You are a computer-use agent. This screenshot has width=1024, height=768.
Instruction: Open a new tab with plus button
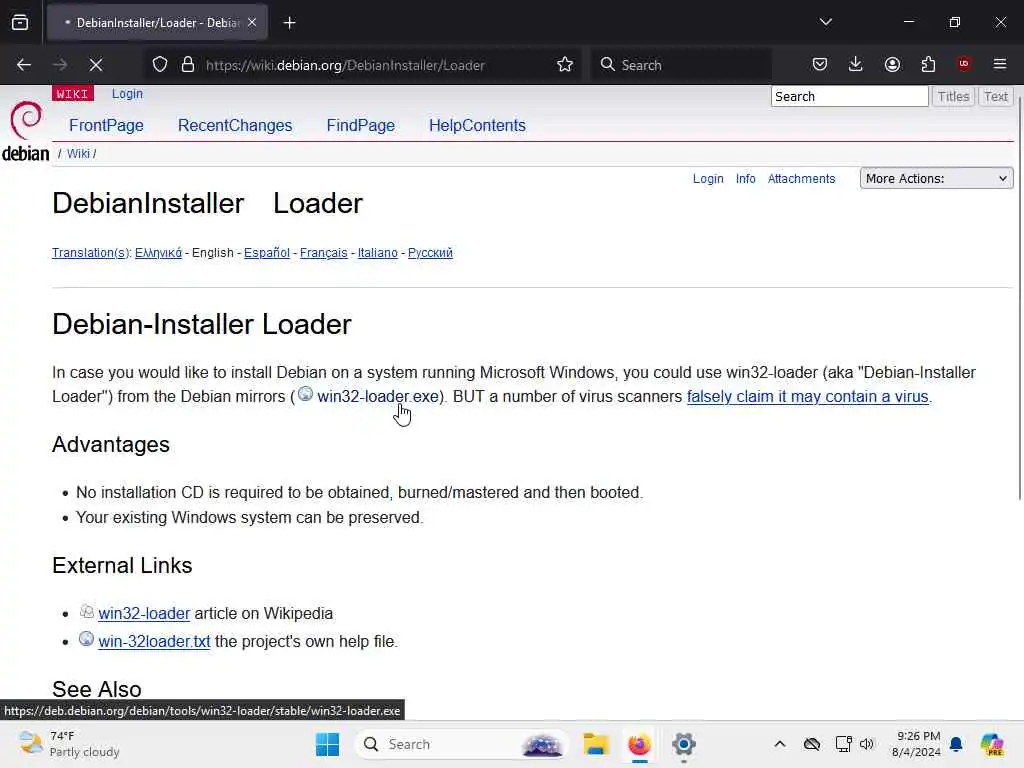coord(289,23)
